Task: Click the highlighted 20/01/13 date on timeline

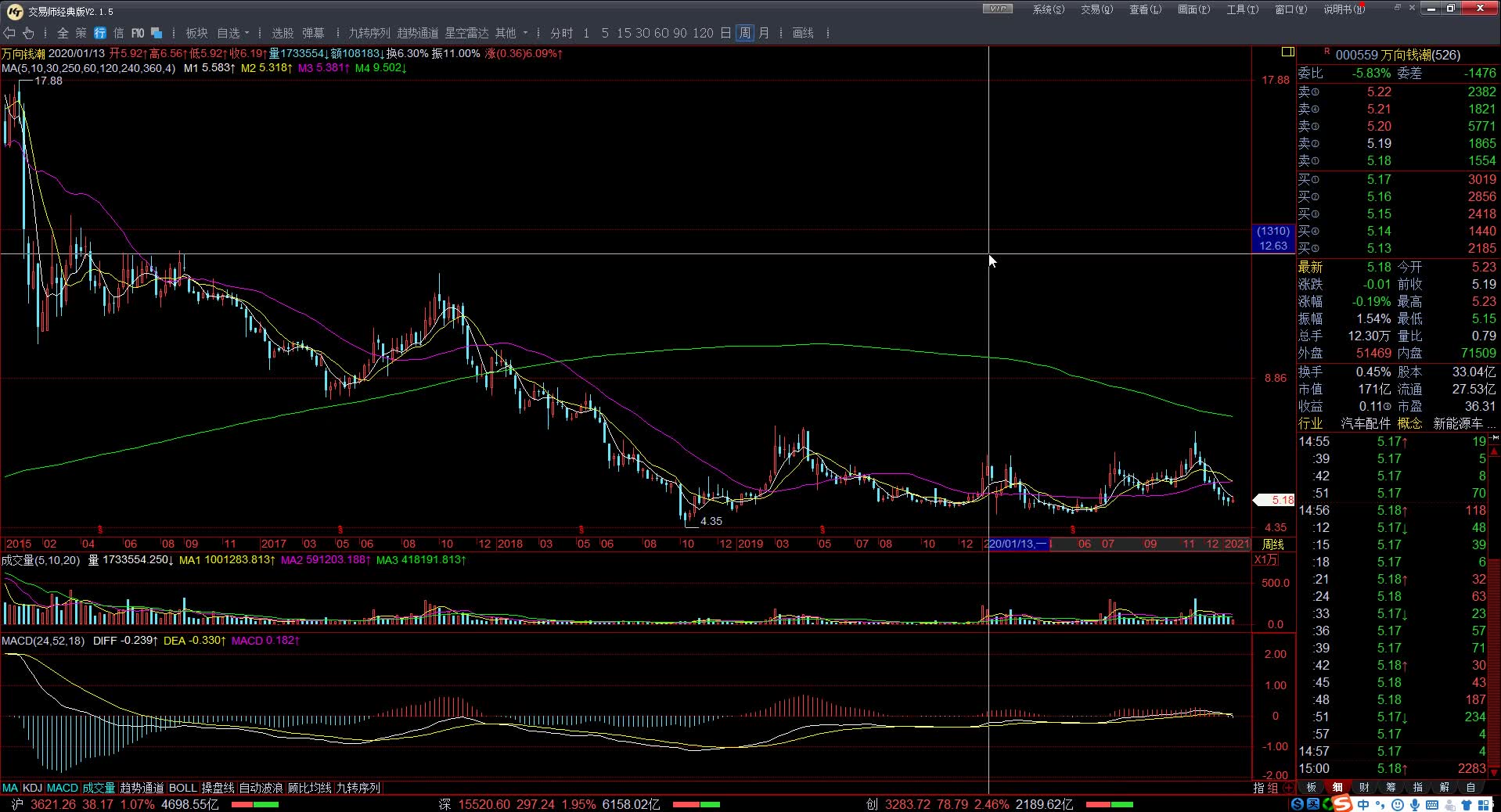Action: coord(1018,544)
